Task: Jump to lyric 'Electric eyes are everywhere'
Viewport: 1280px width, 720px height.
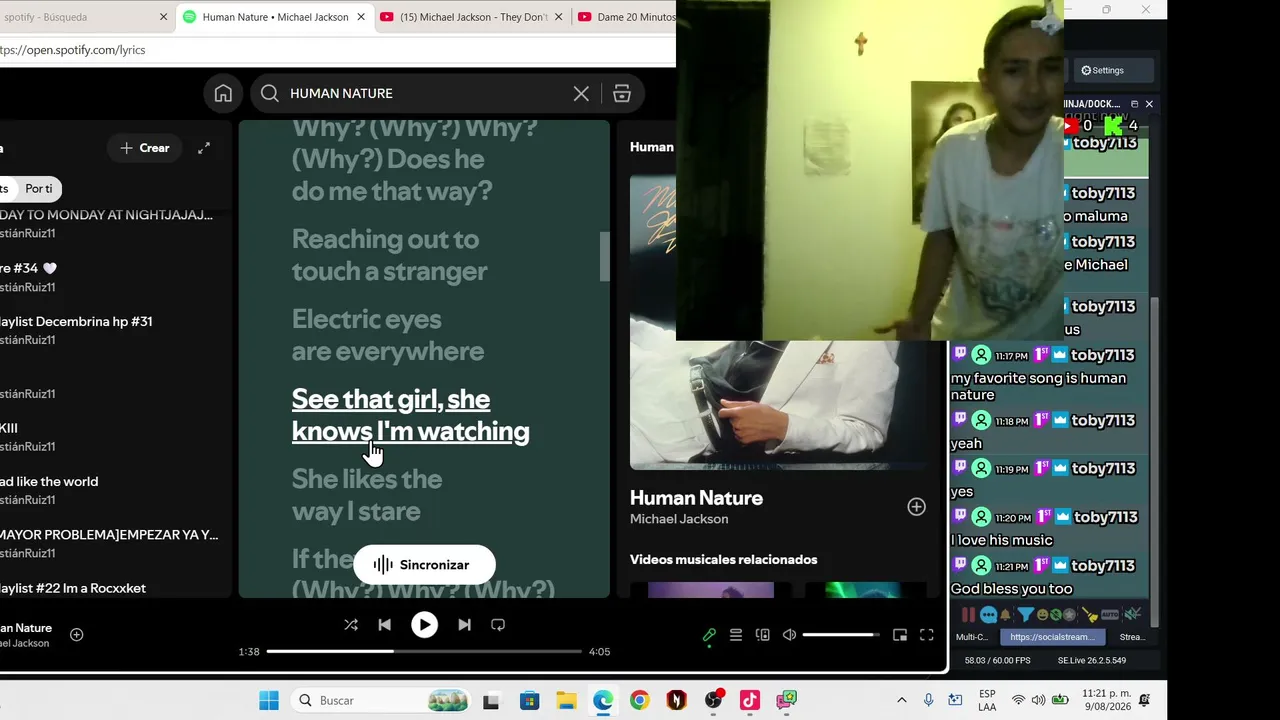Action: (388, 335)
